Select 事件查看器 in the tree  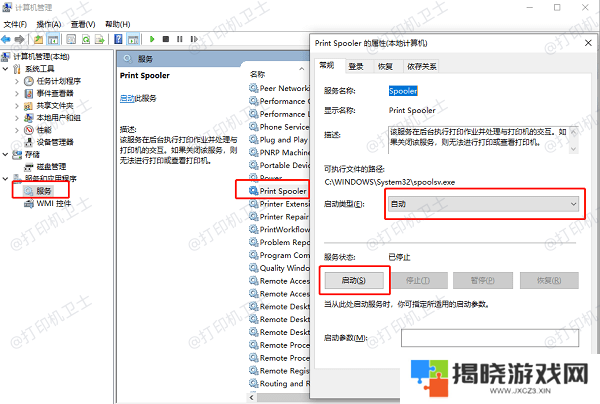pyautogui.click(x=55, y=93)
